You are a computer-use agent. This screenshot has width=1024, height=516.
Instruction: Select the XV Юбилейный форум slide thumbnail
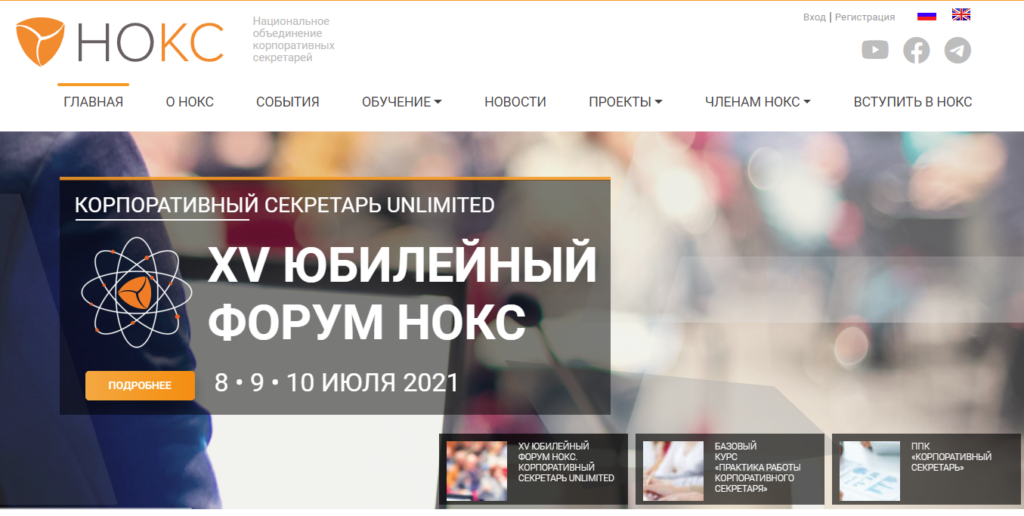point(477,471)
